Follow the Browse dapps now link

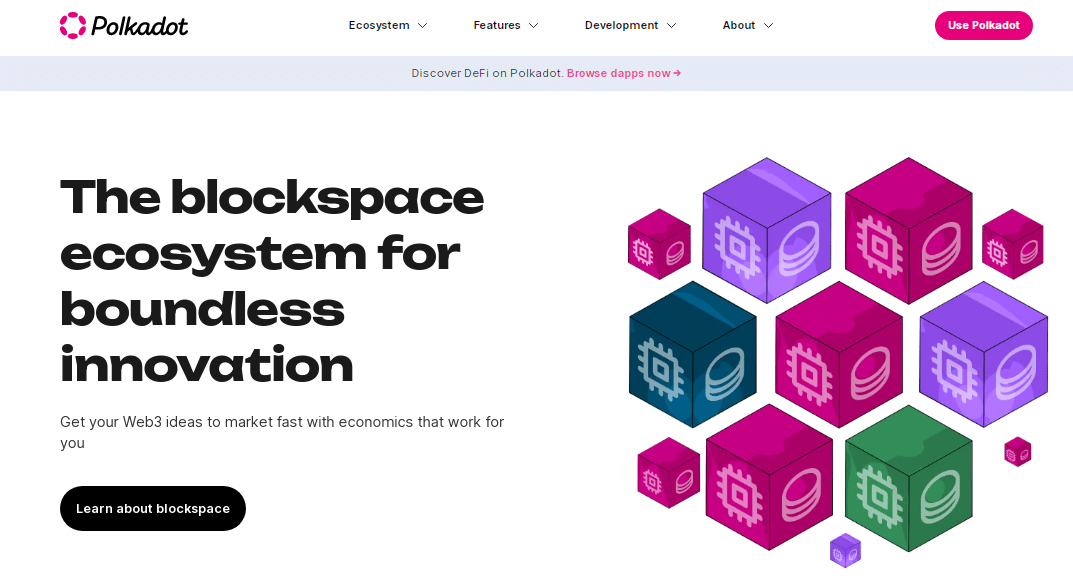click(623, 73)
